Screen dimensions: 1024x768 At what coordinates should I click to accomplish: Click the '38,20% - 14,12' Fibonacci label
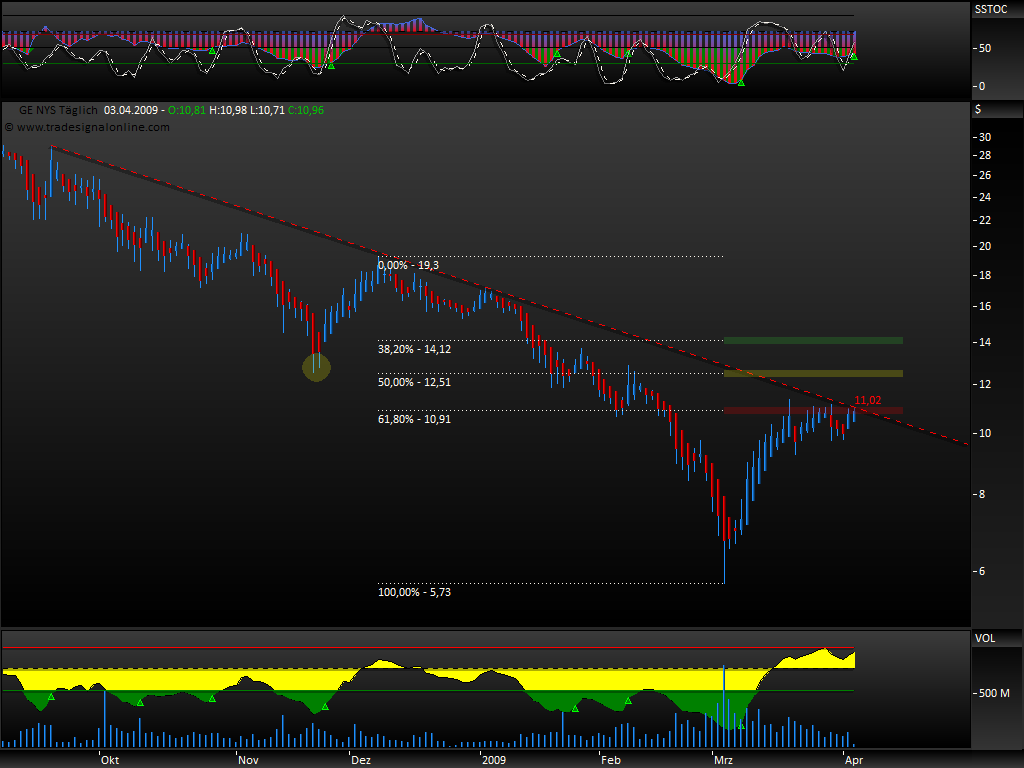point(414,349)
